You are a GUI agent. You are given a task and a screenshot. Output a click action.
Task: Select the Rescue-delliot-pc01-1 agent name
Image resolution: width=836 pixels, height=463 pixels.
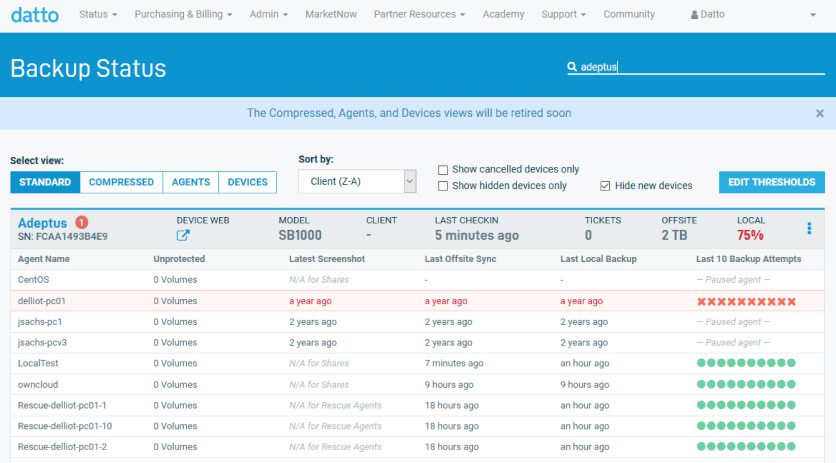pyautogui.click(x=62, y=405)
